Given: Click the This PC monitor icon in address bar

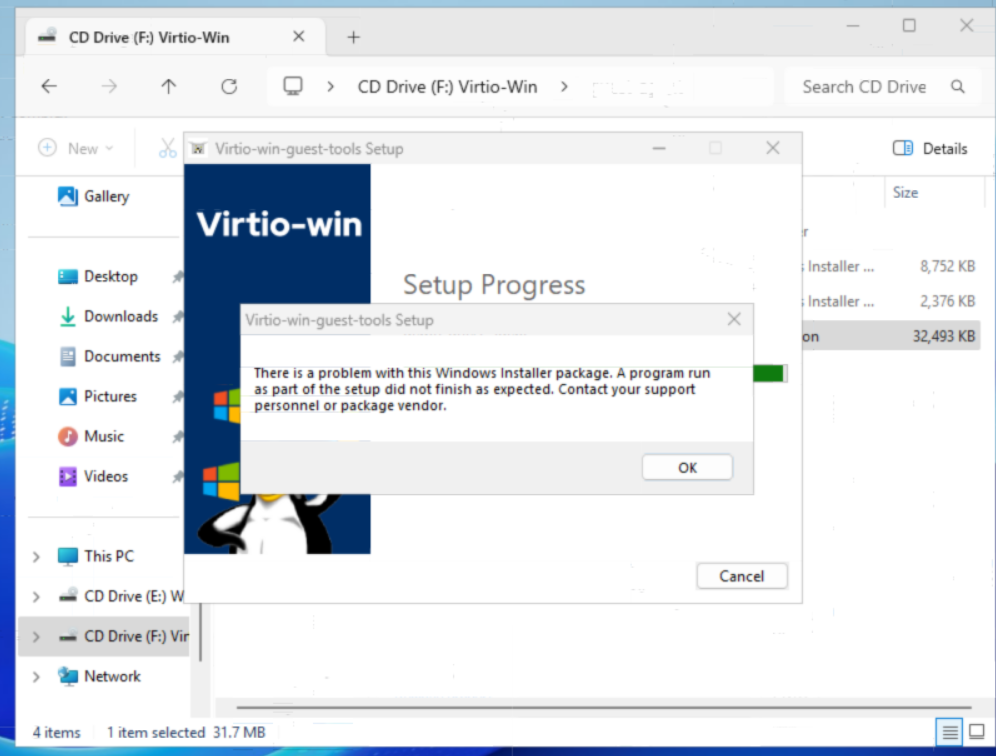Looking at the screenshot, I should coord(293,86).
